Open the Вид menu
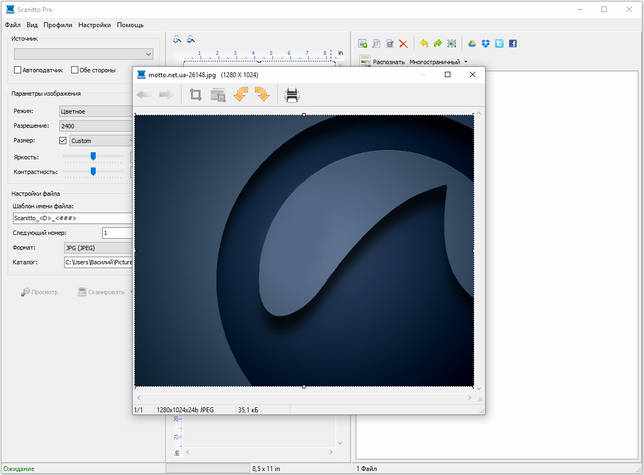 click(x=32, y=25)
